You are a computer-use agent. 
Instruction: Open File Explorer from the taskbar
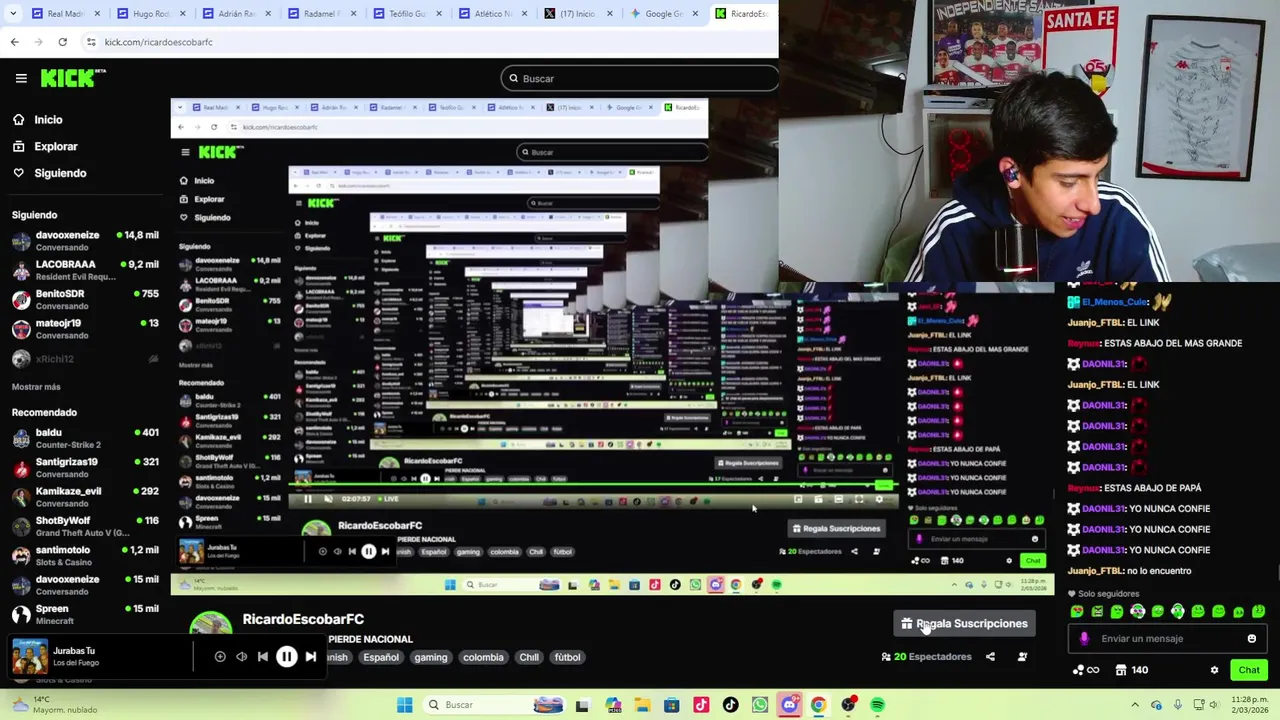click(x=642, y=705)
